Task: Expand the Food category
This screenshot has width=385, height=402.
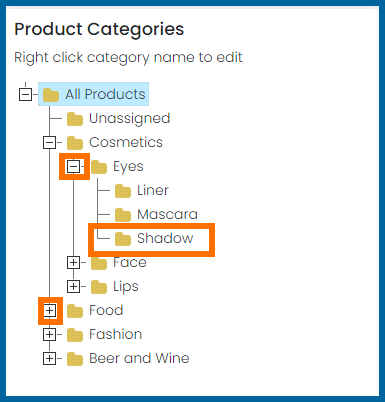Action: (49, 311)
